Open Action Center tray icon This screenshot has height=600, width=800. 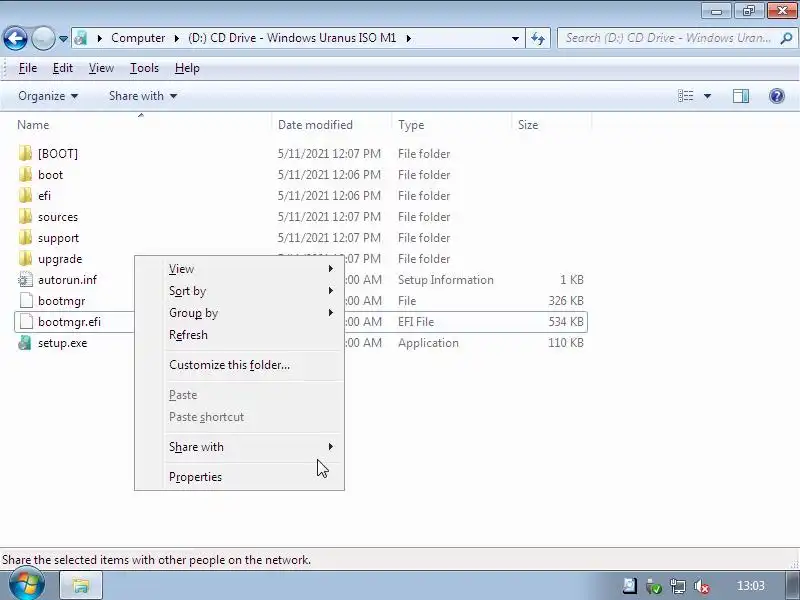(x=630, y=586)
